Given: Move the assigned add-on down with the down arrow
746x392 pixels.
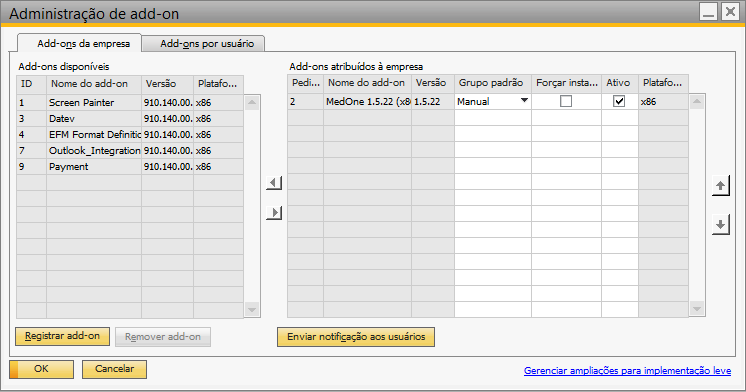Looking at the screenshot, I should click(x=721, y=224).
